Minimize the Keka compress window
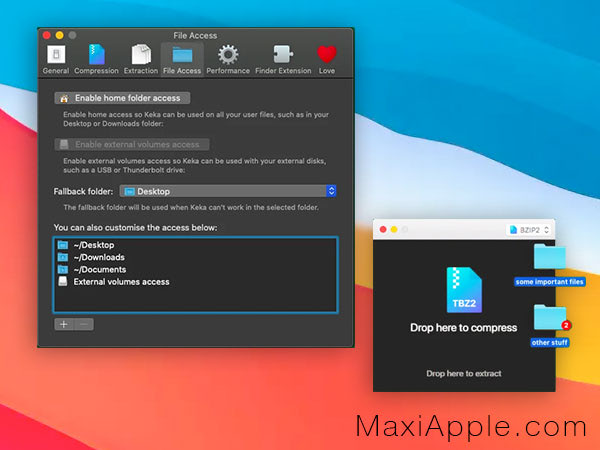 pyautogui.click(x=394, y=229)
